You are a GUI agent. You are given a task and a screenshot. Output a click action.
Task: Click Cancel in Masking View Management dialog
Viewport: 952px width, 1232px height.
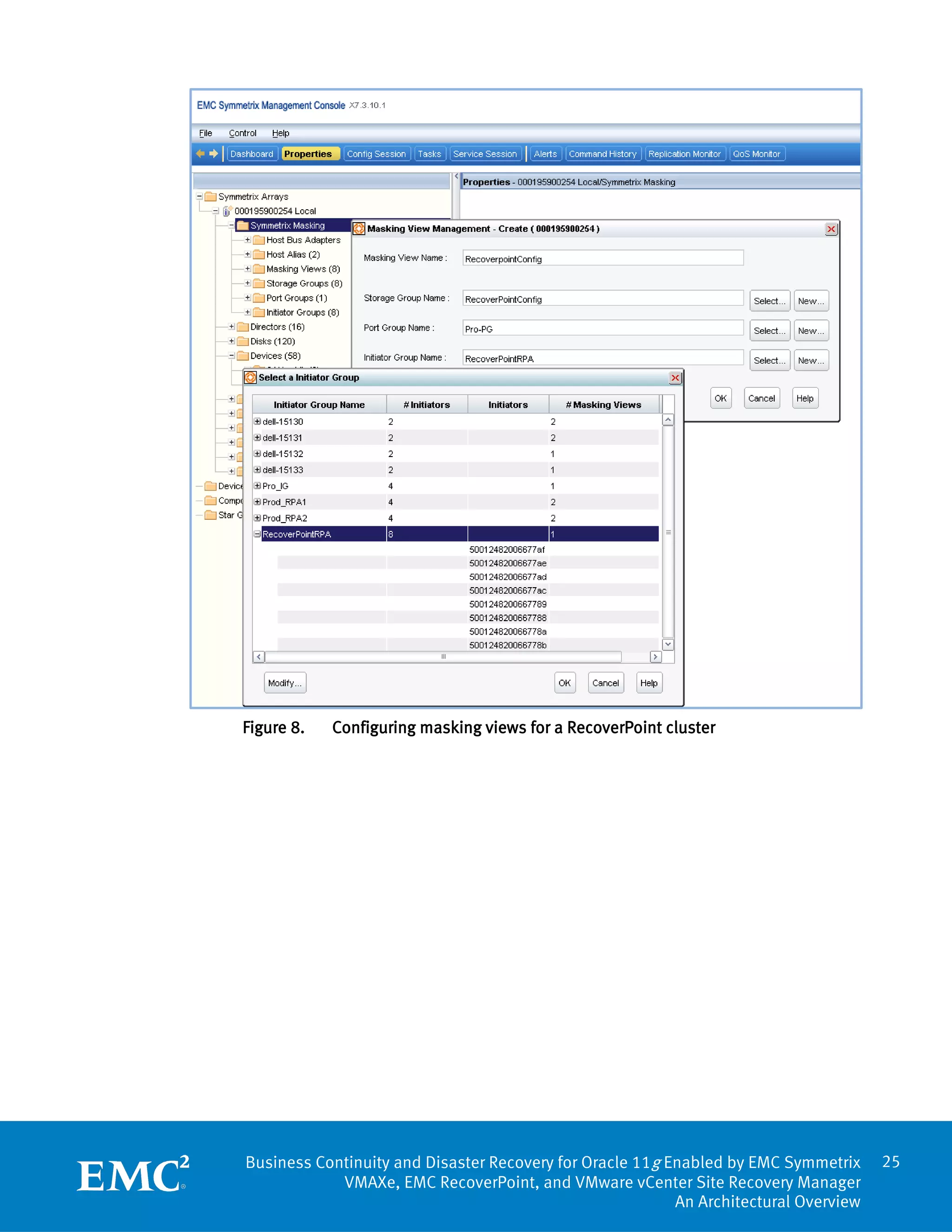click(762, 398)
